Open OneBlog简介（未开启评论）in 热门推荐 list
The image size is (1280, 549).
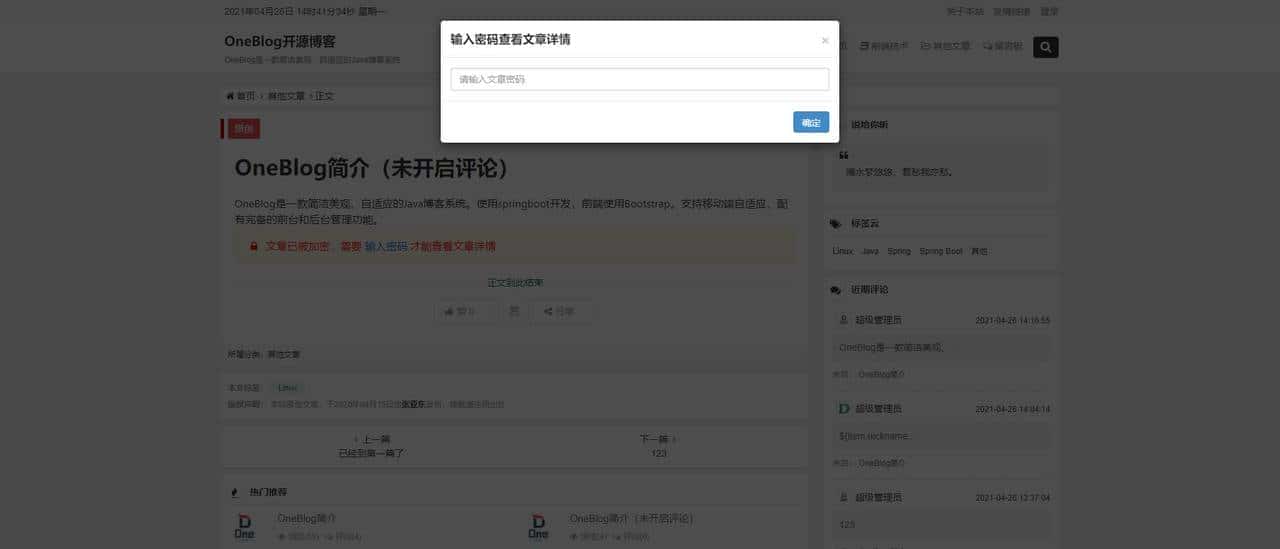(632, 519)
